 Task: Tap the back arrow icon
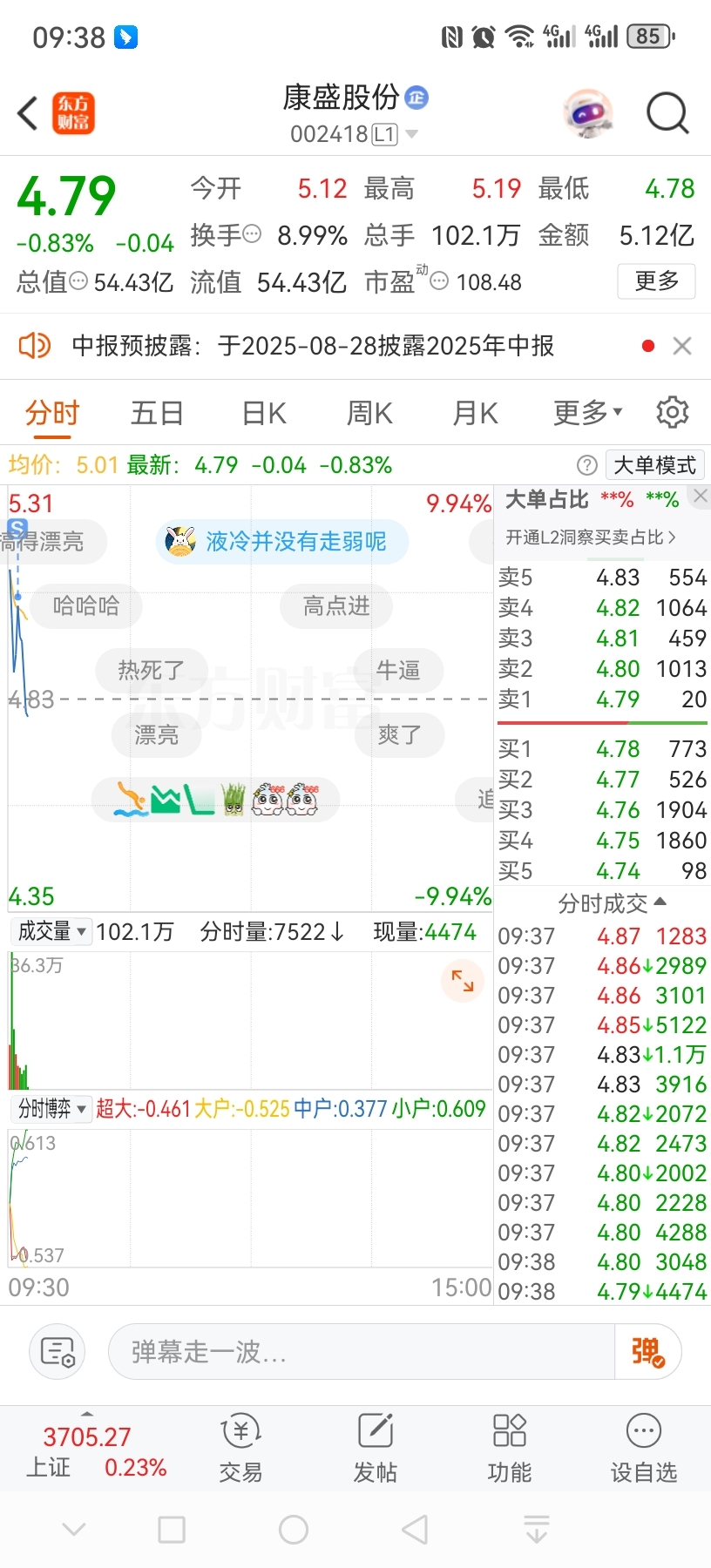[x=28, y=113]
